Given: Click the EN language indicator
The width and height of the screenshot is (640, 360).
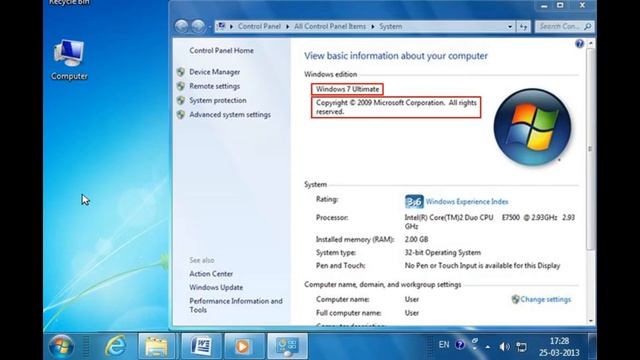Looking at the screenshot, I should (x=444, y=345).
